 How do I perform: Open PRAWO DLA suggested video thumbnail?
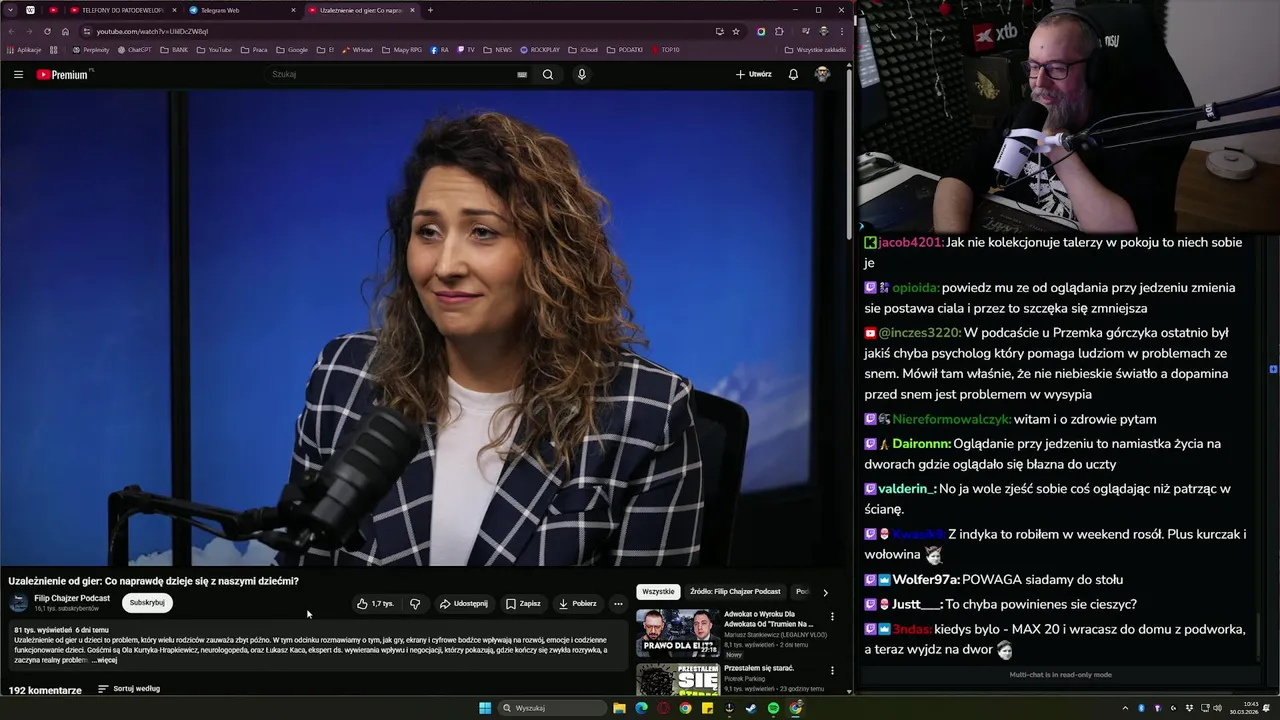coord(677,632)
